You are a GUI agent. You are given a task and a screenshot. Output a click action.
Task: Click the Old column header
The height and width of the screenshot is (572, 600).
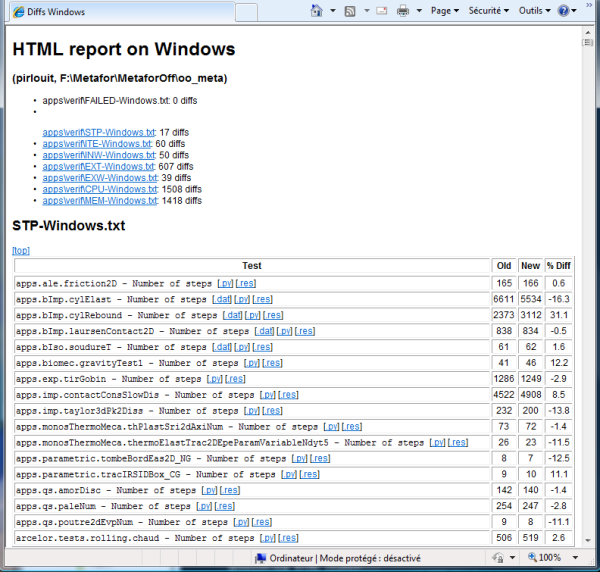(x=504, y=266)
